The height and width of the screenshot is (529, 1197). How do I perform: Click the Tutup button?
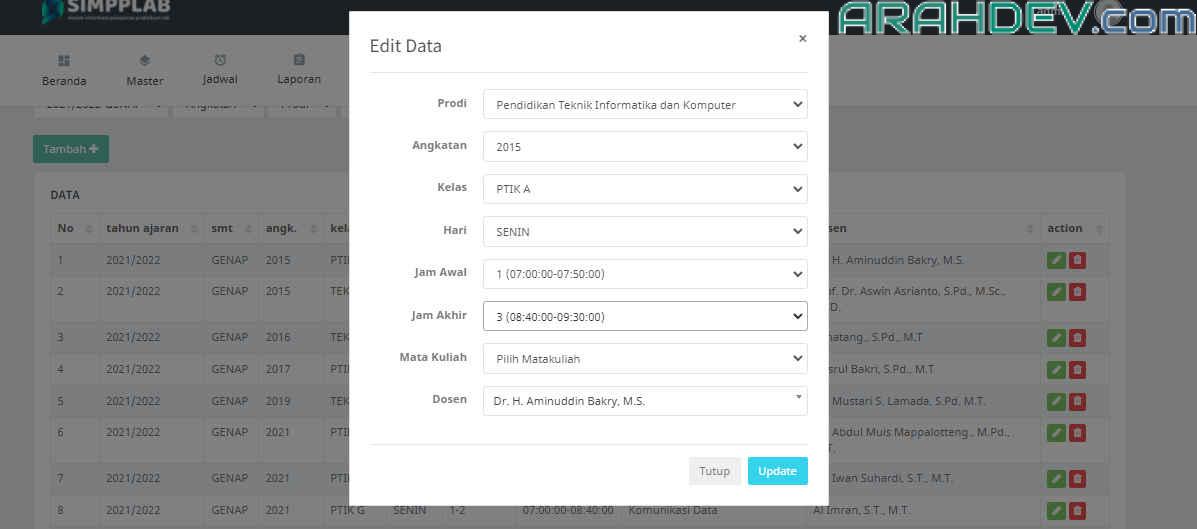point(714,471)
